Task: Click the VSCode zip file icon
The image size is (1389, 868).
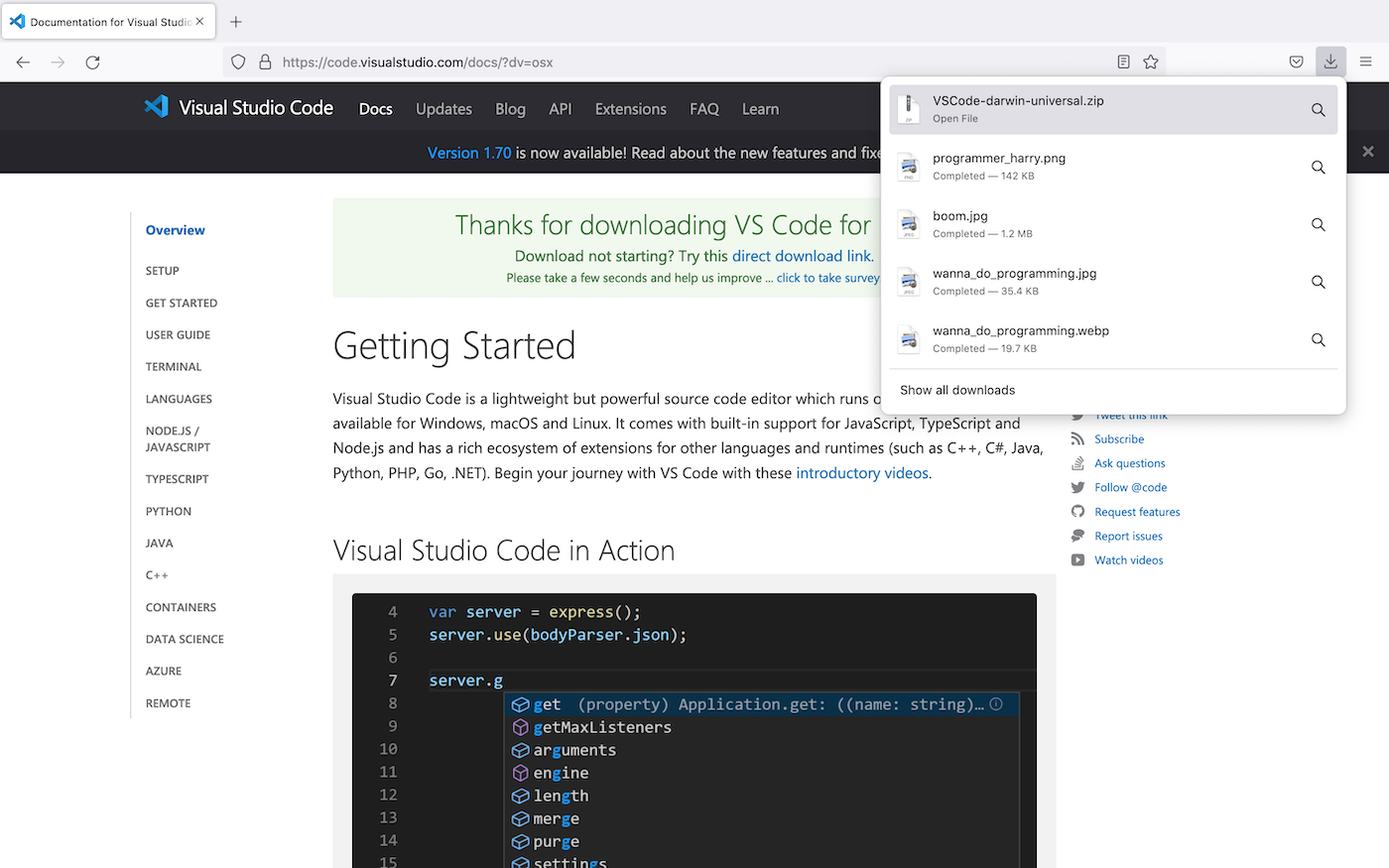Action: point(909,109)
